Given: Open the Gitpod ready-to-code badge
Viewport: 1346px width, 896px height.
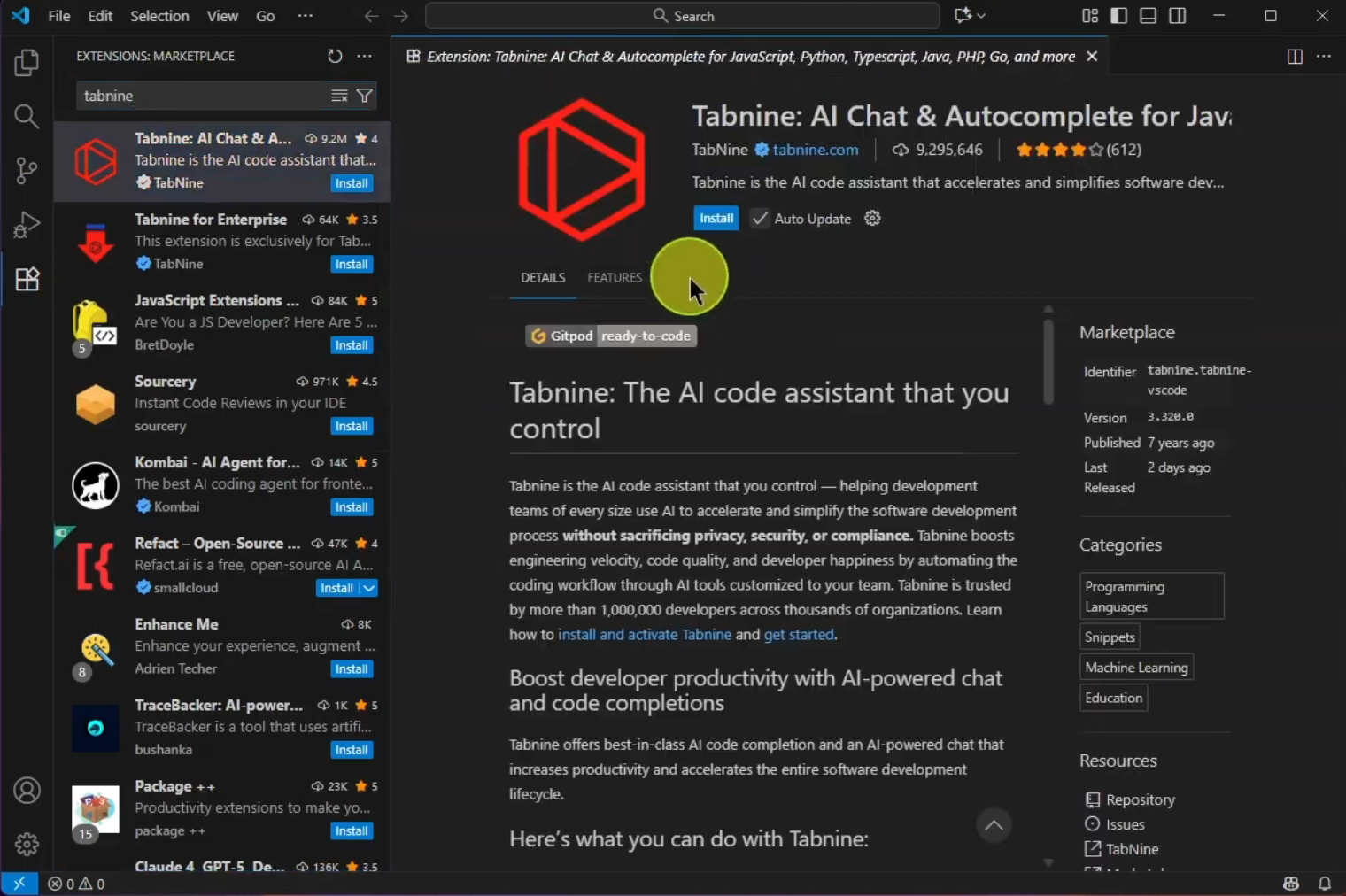Looking at the screenshot, I should pos(611,336).
